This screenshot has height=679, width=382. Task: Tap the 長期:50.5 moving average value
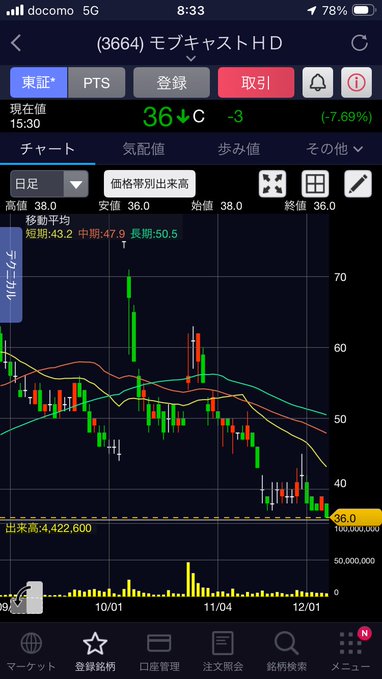[154, 234]
